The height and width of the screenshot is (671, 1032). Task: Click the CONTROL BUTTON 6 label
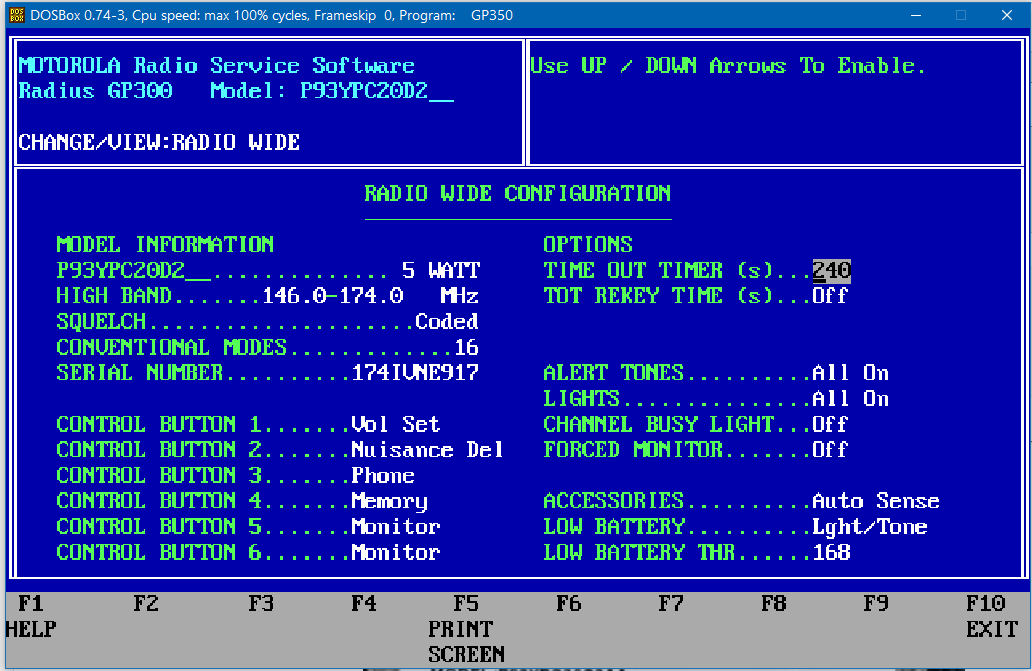point(159,553)
